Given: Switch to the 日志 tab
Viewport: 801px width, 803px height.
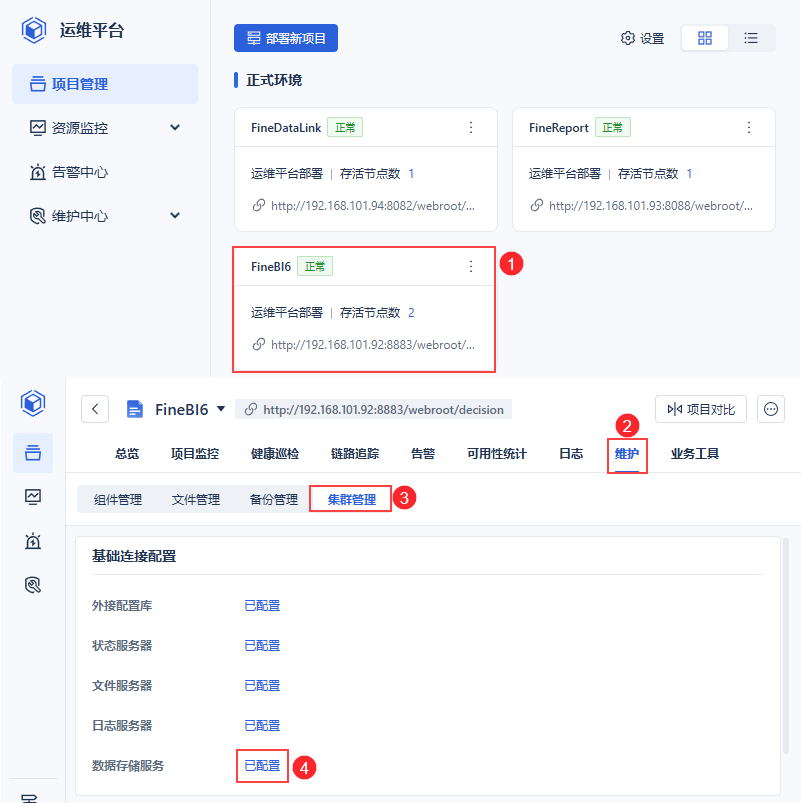Looking at the screenshot, I should click(x=571, y=454).
